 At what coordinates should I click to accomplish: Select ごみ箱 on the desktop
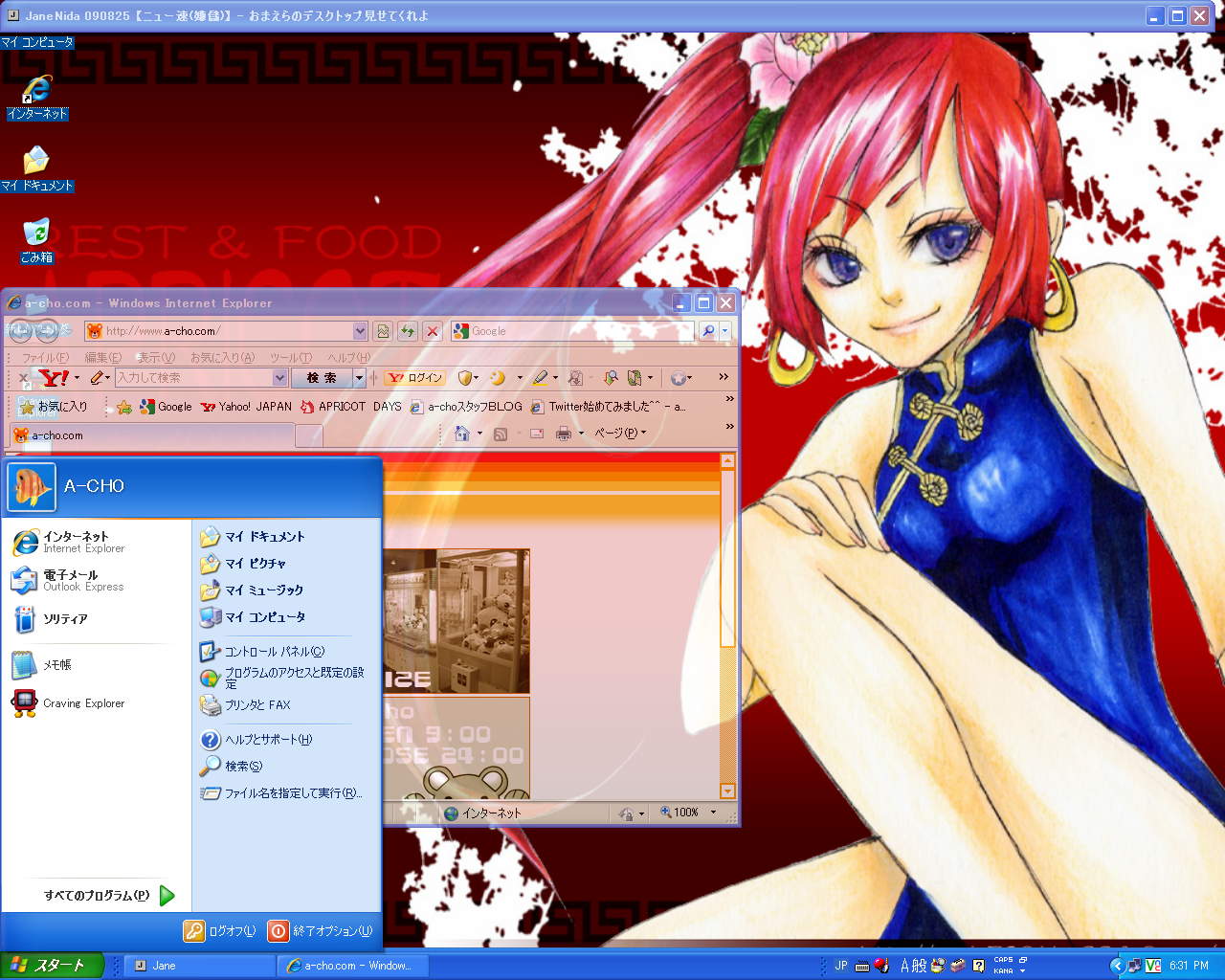(36, 241)
